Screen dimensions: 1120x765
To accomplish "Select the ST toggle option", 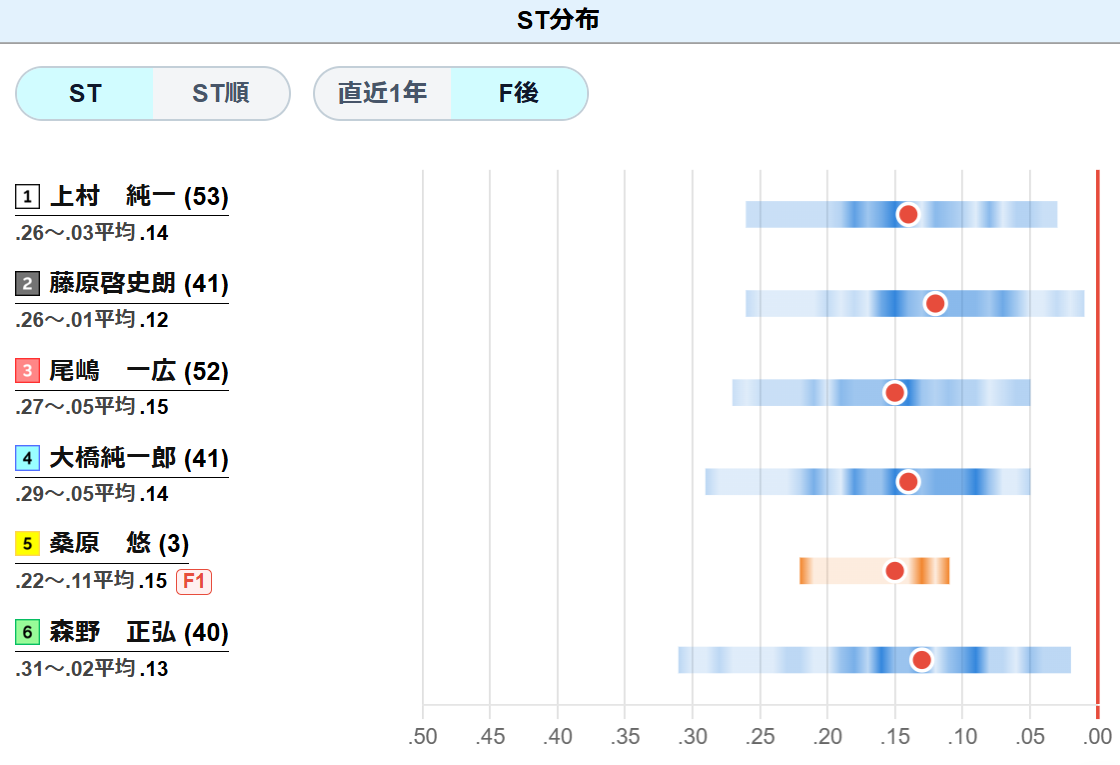I will pos(85,94).
